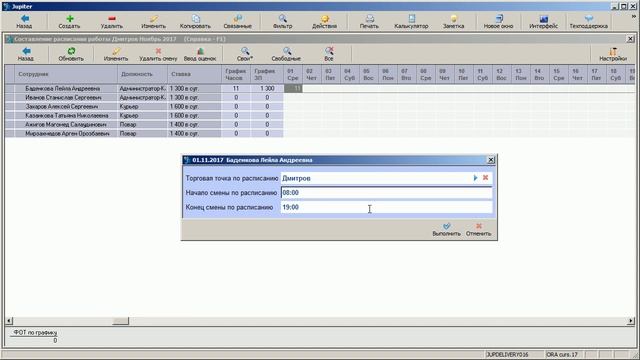Image resolution: width=640 pixels, height=360 pixels.
Task: Open Ввод оценок tool
Action: pos(200,54)
